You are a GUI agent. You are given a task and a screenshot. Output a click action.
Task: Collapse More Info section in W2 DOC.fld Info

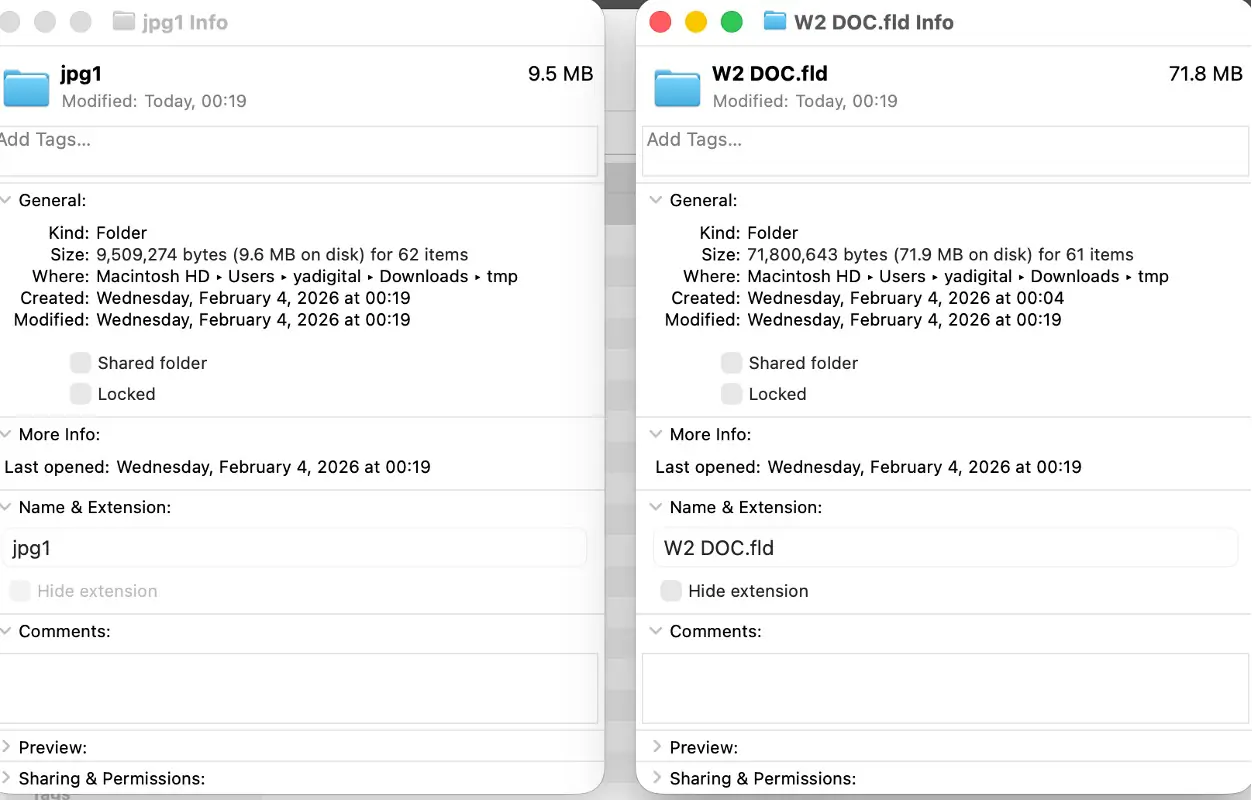656,434
